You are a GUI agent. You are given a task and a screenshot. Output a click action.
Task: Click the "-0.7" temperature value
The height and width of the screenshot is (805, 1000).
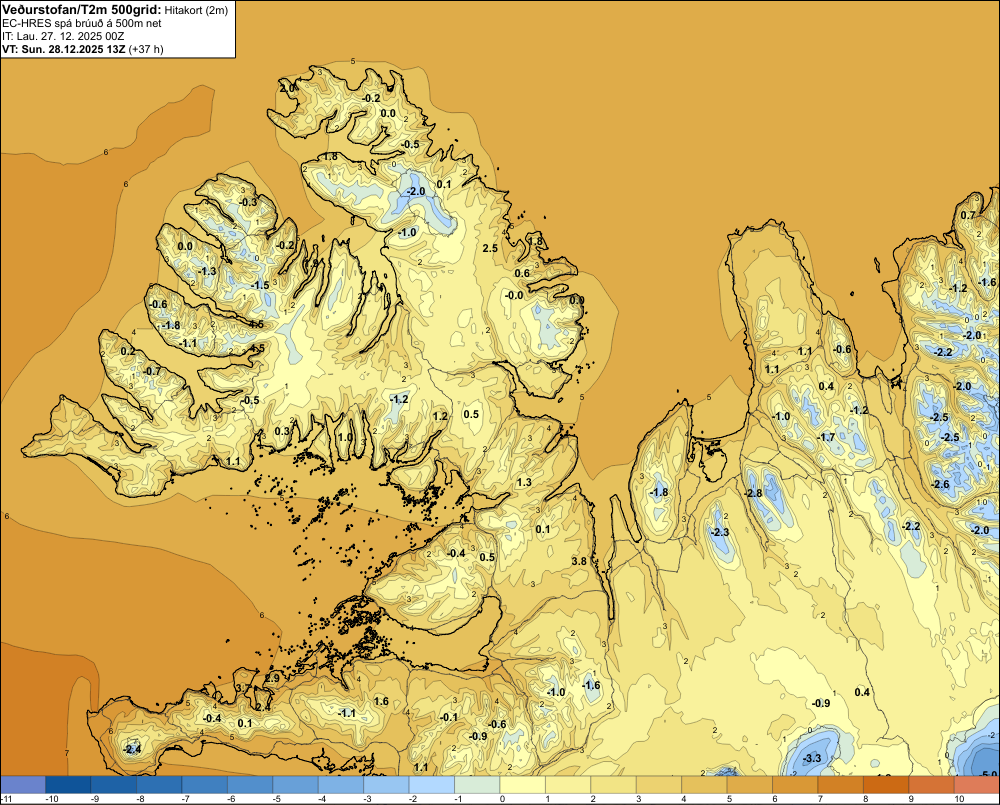tap(152, 371)
